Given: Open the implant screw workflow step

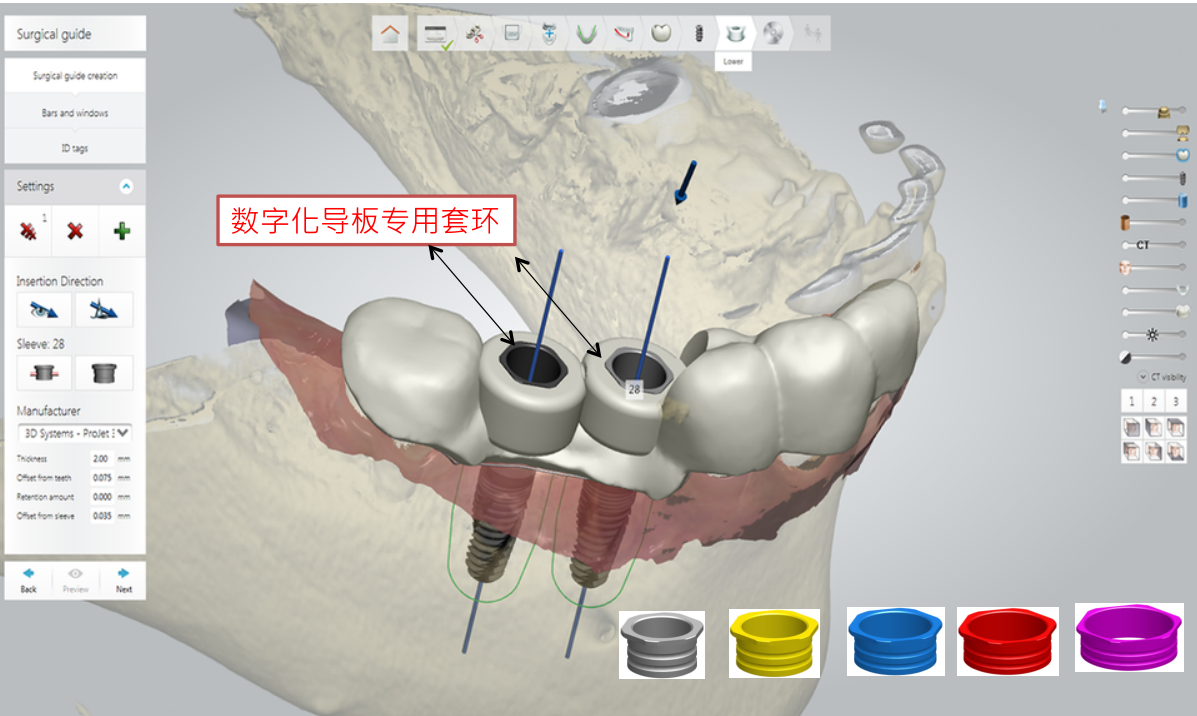Looking at the screenshot, I should (x=698, y=34).
